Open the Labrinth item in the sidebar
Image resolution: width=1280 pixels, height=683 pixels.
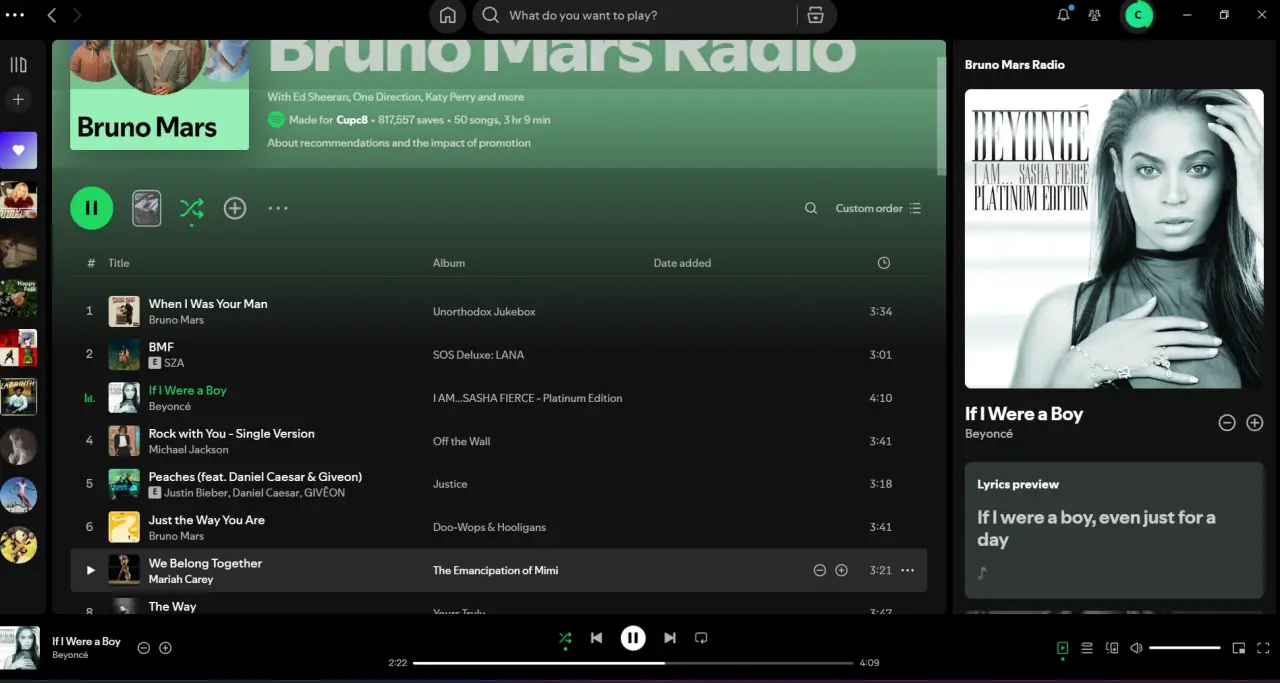(x=18, y=396)
